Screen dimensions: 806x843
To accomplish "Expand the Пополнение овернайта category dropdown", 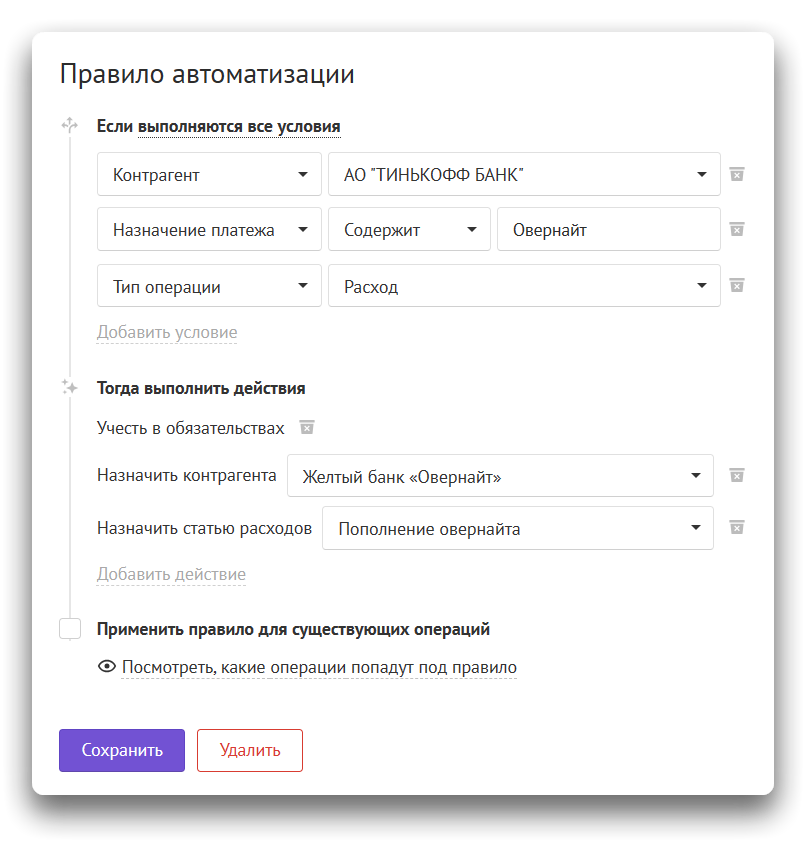I will coord(517,529).
